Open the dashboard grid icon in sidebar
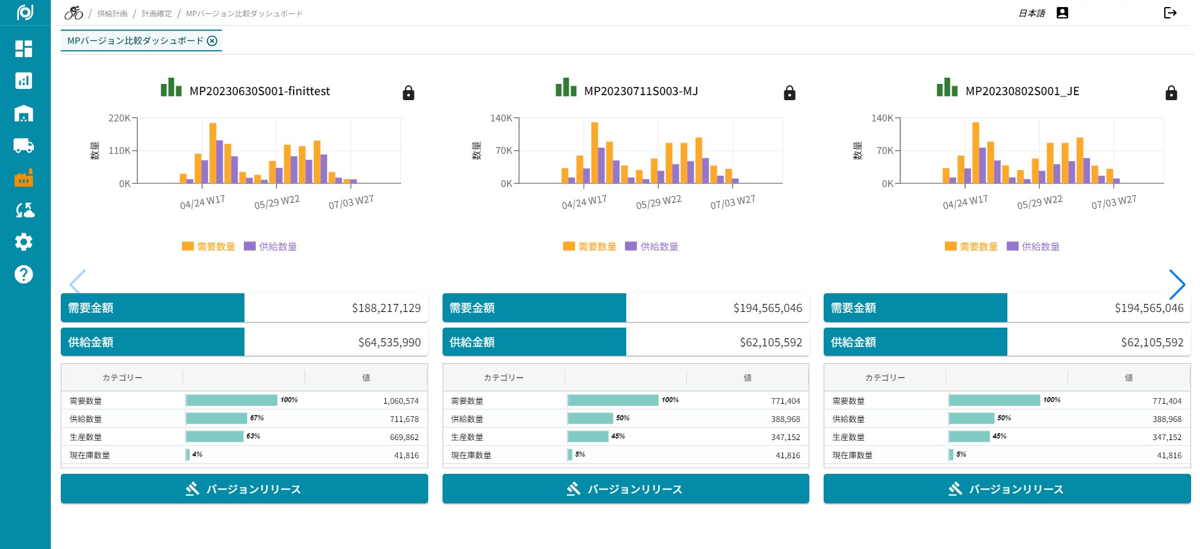Image resolution: width=1200 pixels, height=549 pixels. (x=24, y=49)
